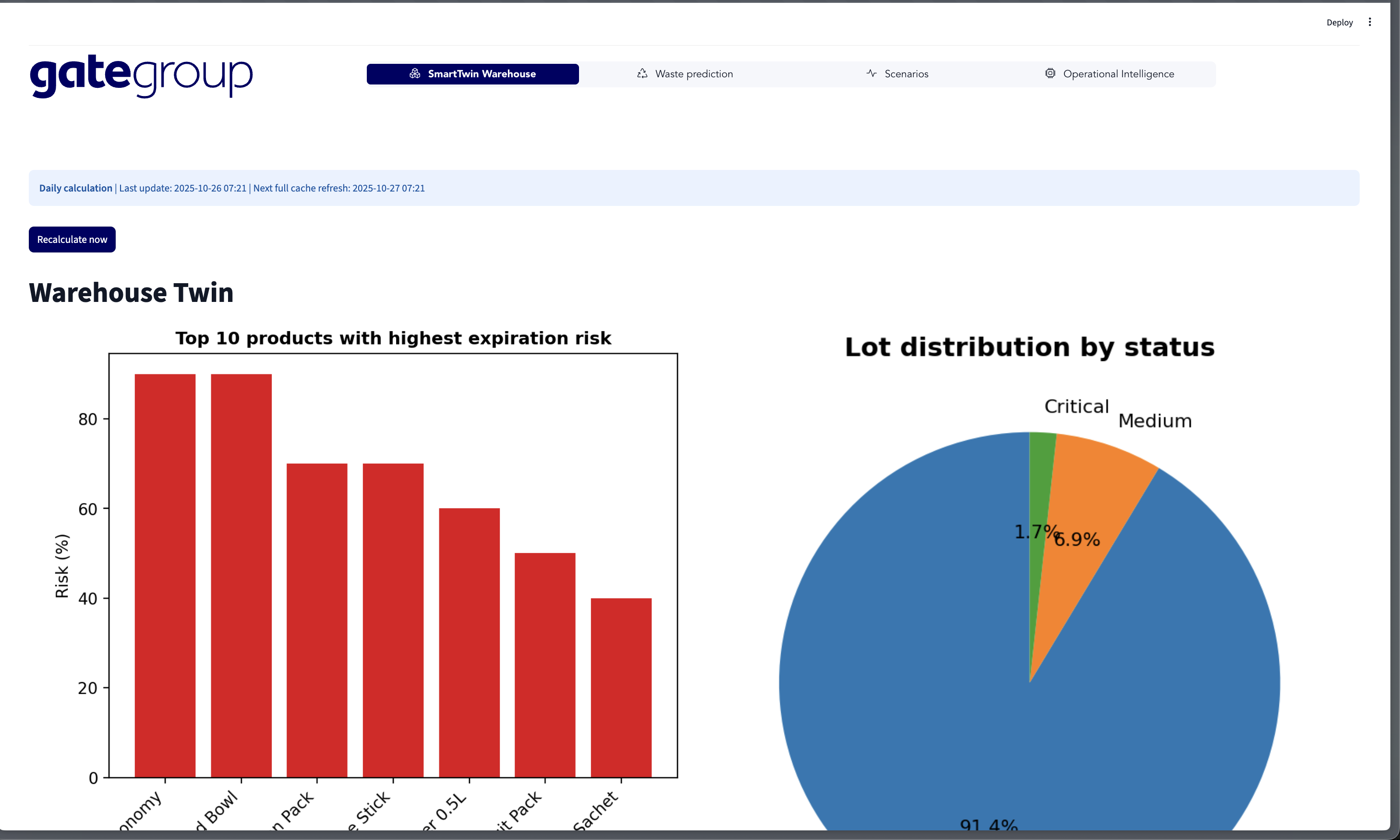
Task: Click the red bar reaching 50% risk
Action: point(544,665)
